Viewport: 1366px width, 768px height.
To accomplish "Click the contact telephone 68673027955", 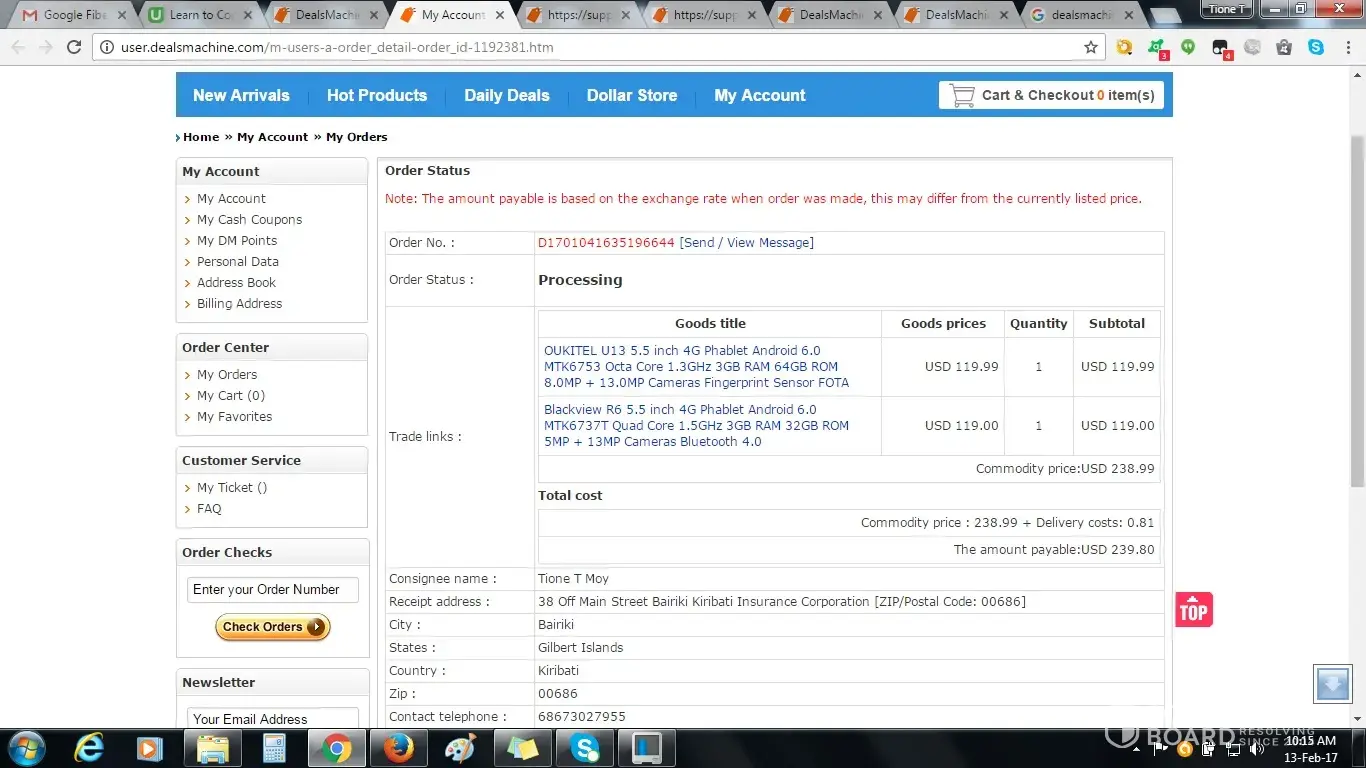I will click(582, 716).
